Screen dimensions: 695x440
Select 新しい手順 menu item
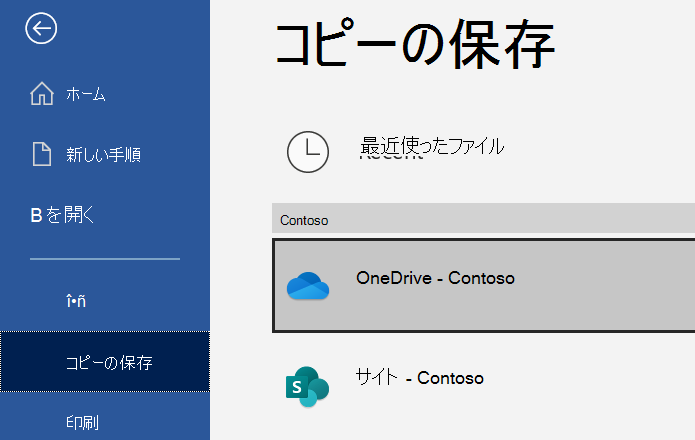(x=105, y=155)
